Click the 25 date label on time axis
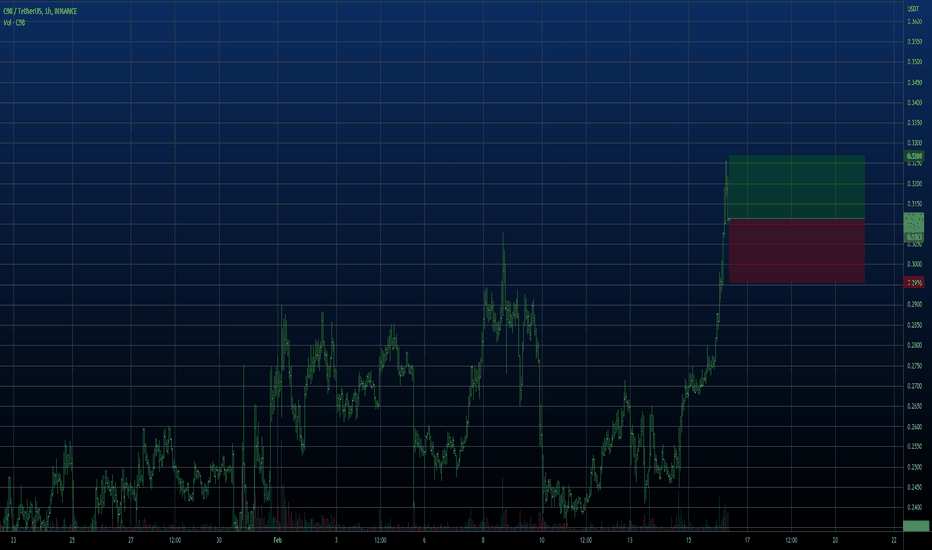This screenshot has width=932, height=550. click(72, 540)
